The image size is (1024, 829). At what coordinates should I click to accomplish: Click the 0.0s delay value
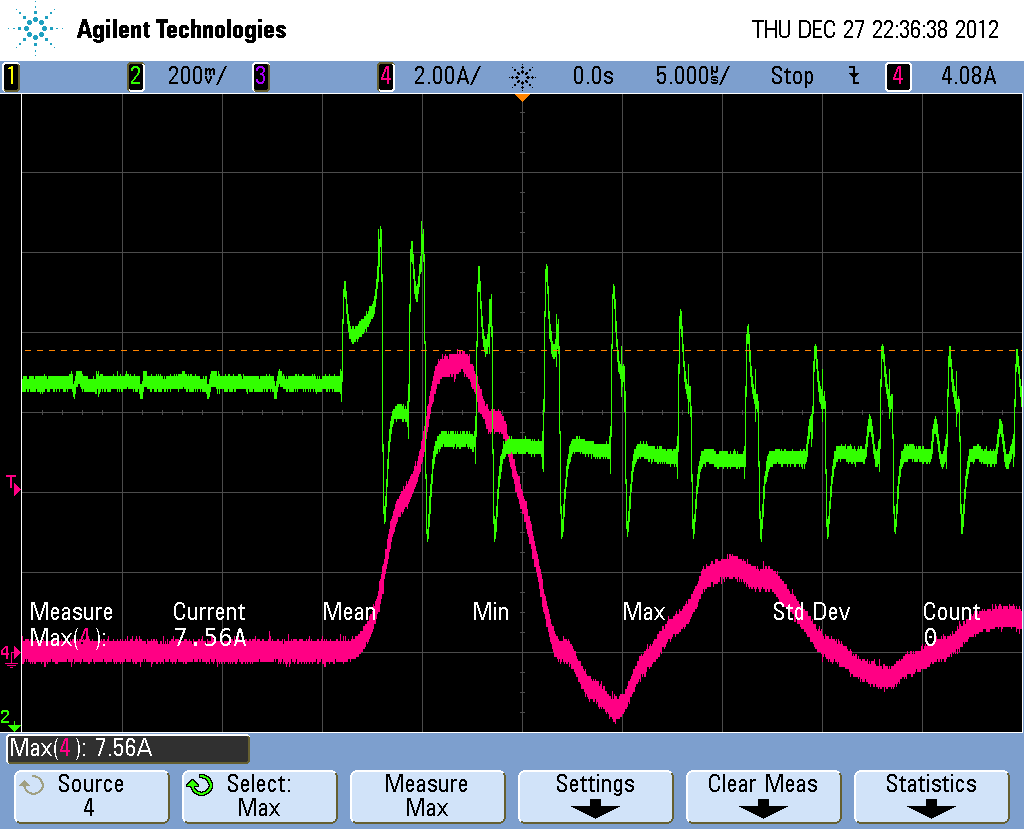click(593, 76)
